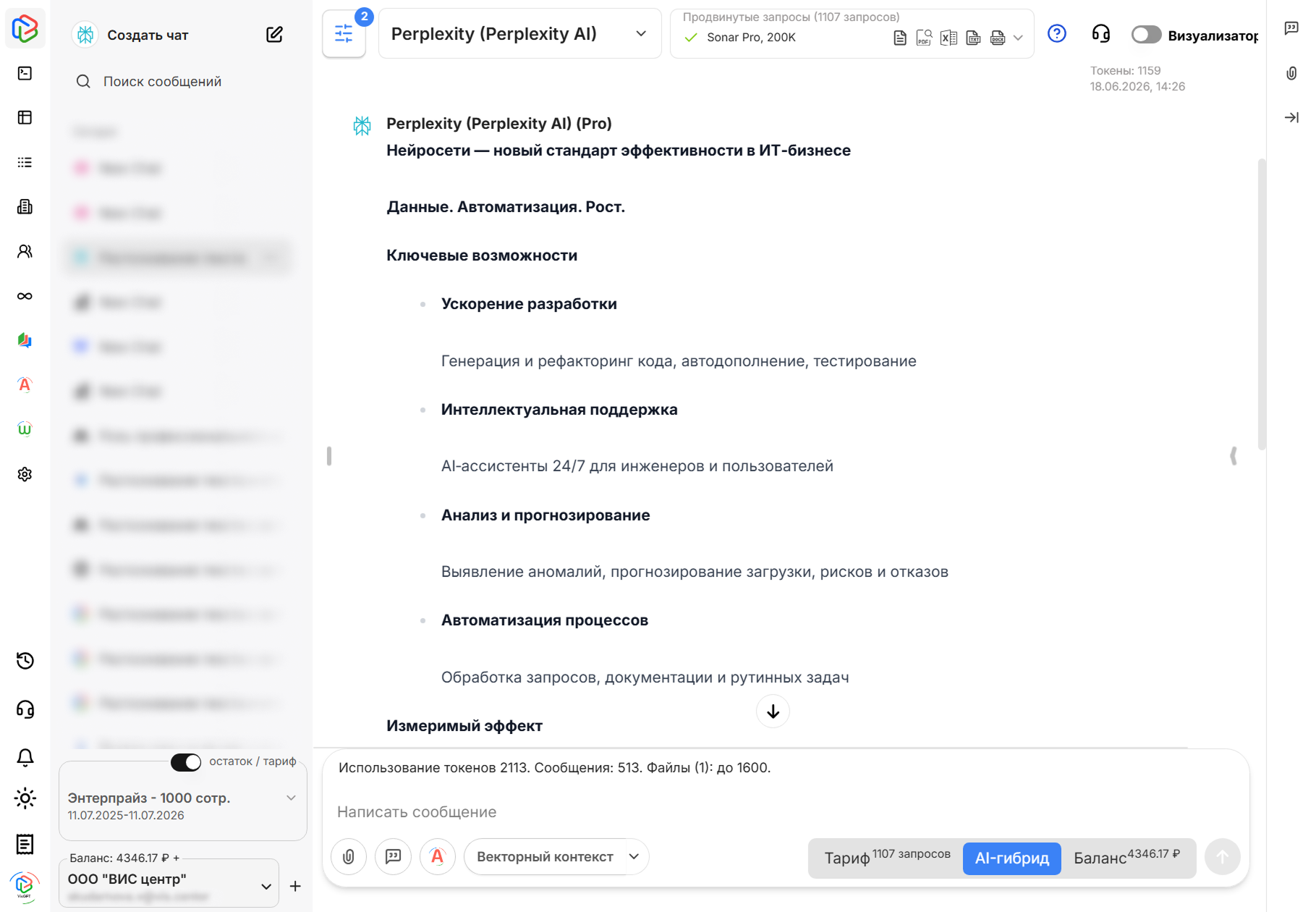Open the blue help question mark icon
Viewport: 1316px width, 912px height.
click(1057, 33)
